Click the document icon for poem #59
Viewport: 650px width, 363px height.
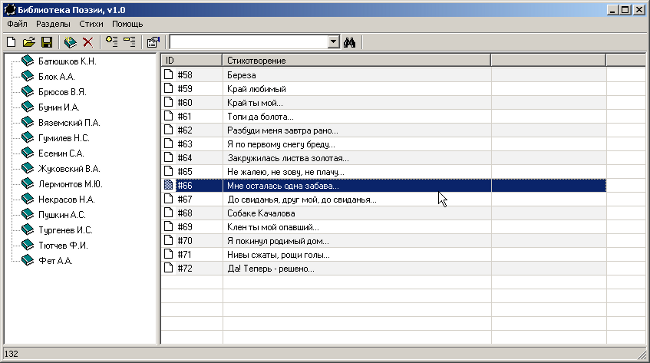(x=168, y=88)
